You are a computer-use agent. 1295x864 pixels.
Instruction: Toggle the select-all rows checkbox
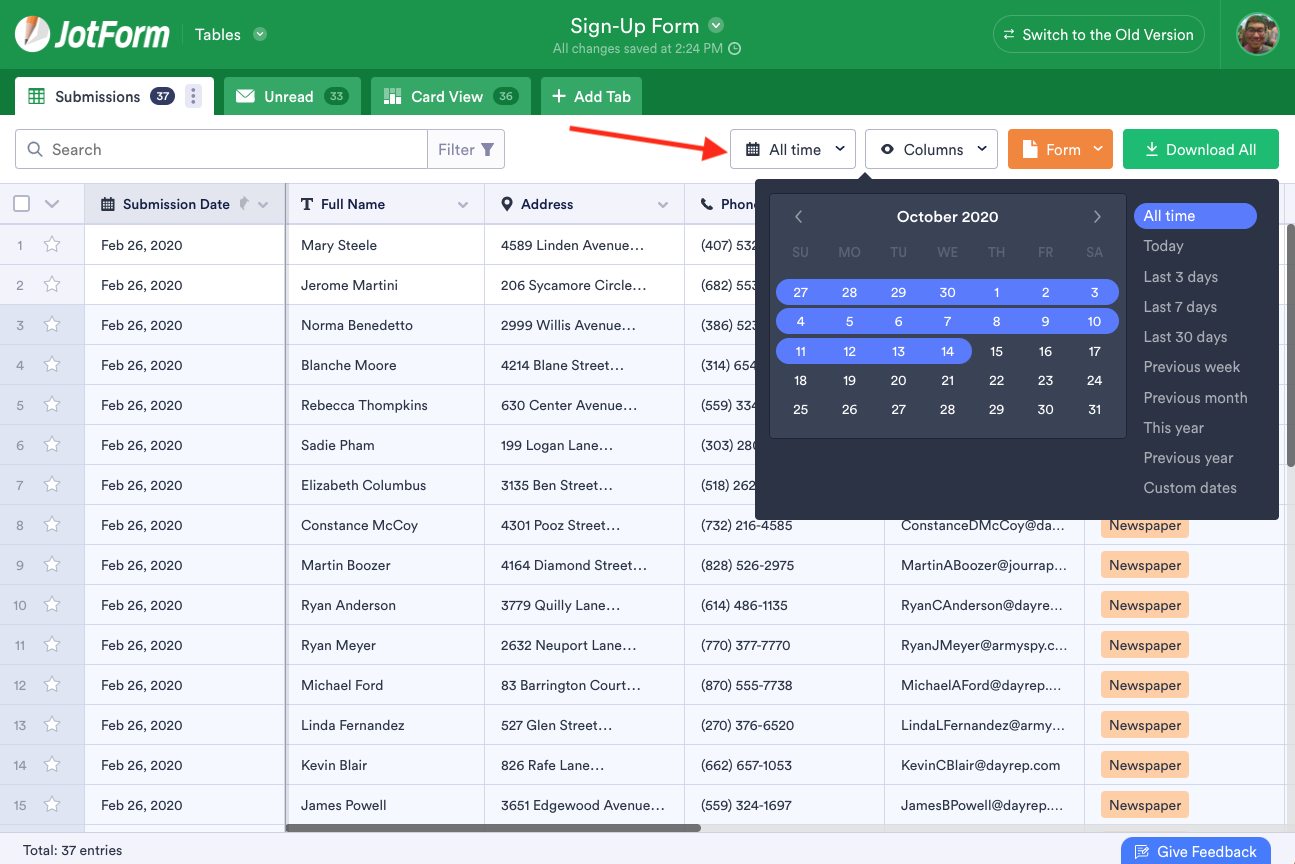pyautogui.click(x=22, y=204)
